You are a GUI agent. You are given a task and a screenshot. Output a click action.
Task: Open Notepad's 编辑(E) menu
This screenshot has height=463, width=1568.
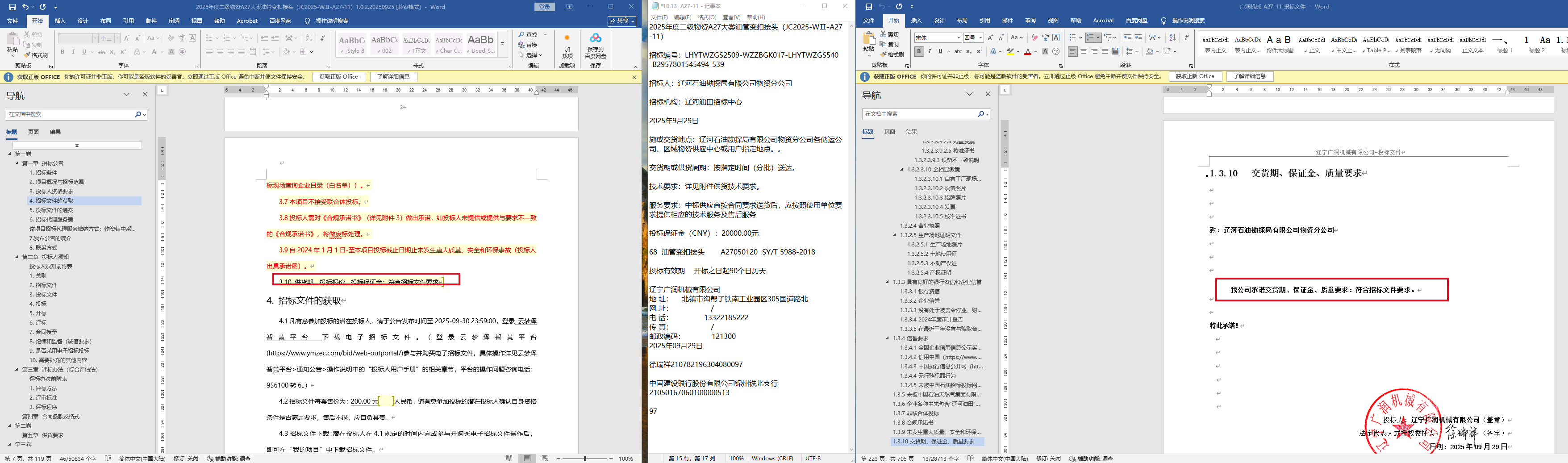pyautogui.click(x=682, y=17)
